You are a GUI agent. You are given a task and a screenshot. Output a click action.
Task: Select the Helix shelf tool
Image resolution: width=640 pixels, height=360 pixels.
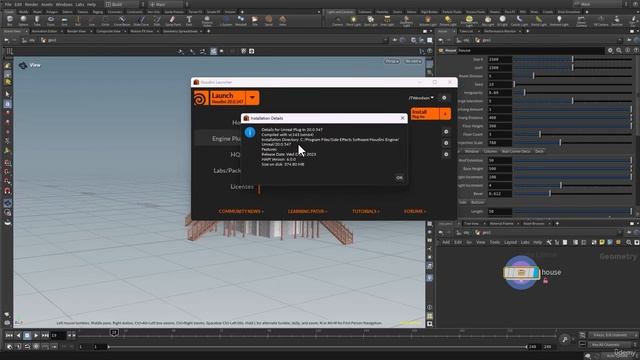[282, 20]
